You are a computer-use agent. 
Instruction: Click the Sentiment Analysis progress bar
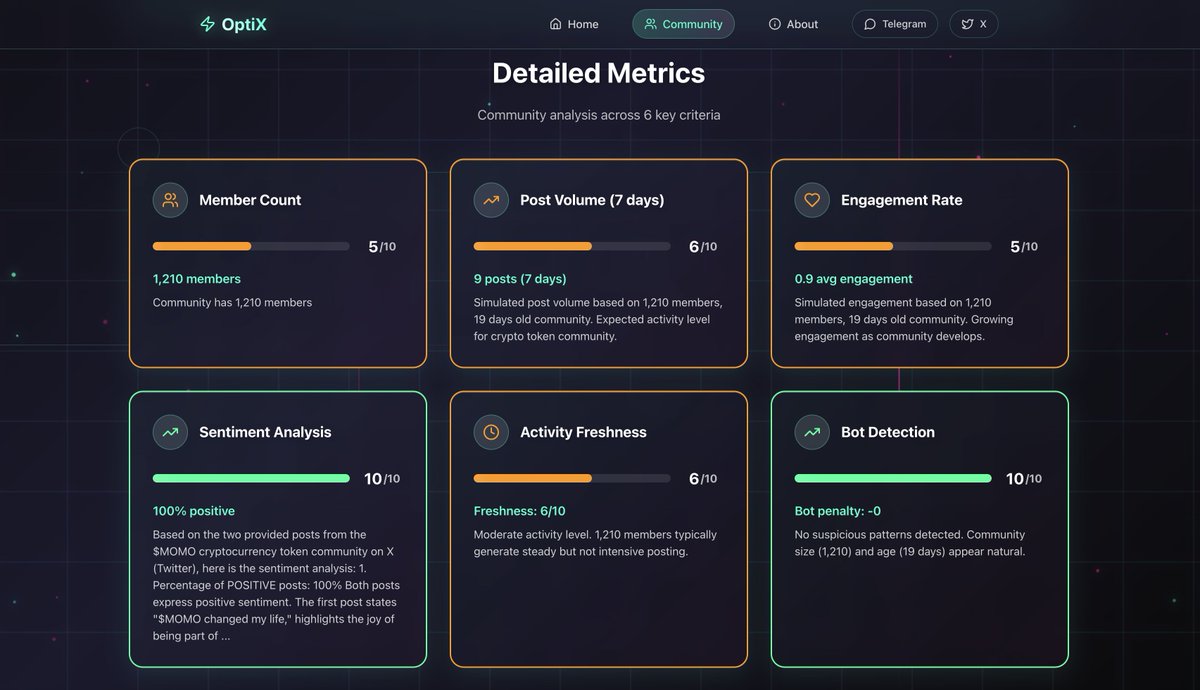point(251,478)
